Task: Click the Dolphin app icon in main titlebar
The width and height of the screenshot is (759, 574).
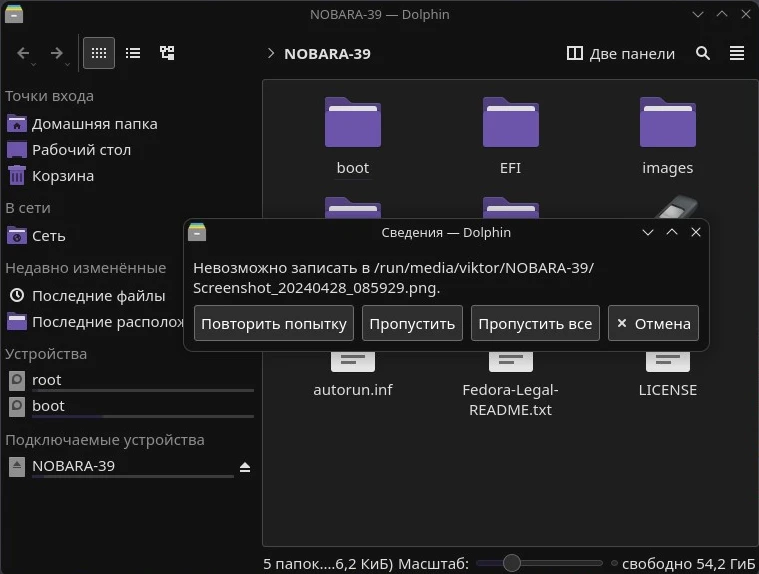Action: [14, 14]
